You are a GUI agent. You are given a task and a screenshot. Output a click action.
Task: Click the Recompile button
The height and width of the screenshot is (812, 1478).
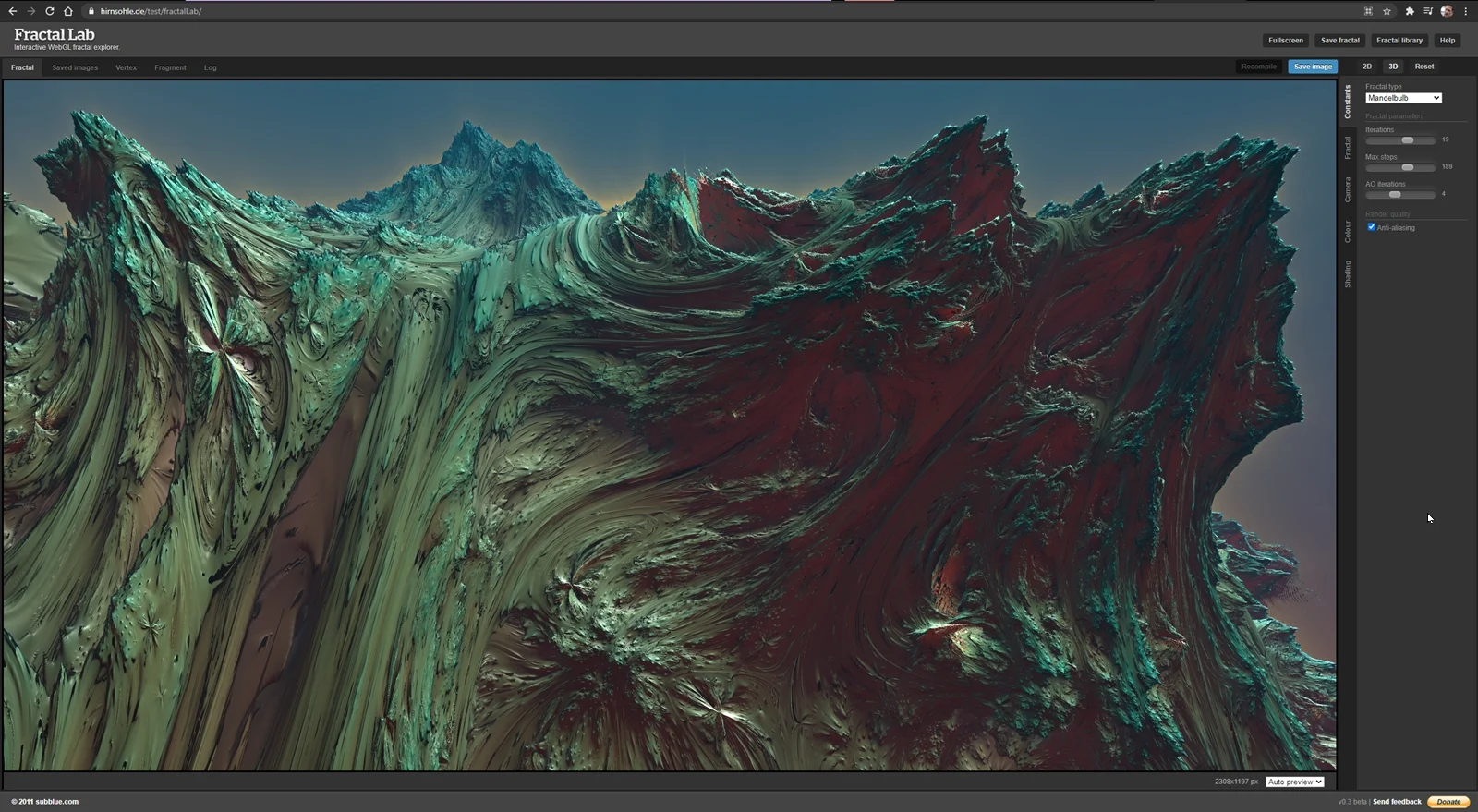point(1259,67)
